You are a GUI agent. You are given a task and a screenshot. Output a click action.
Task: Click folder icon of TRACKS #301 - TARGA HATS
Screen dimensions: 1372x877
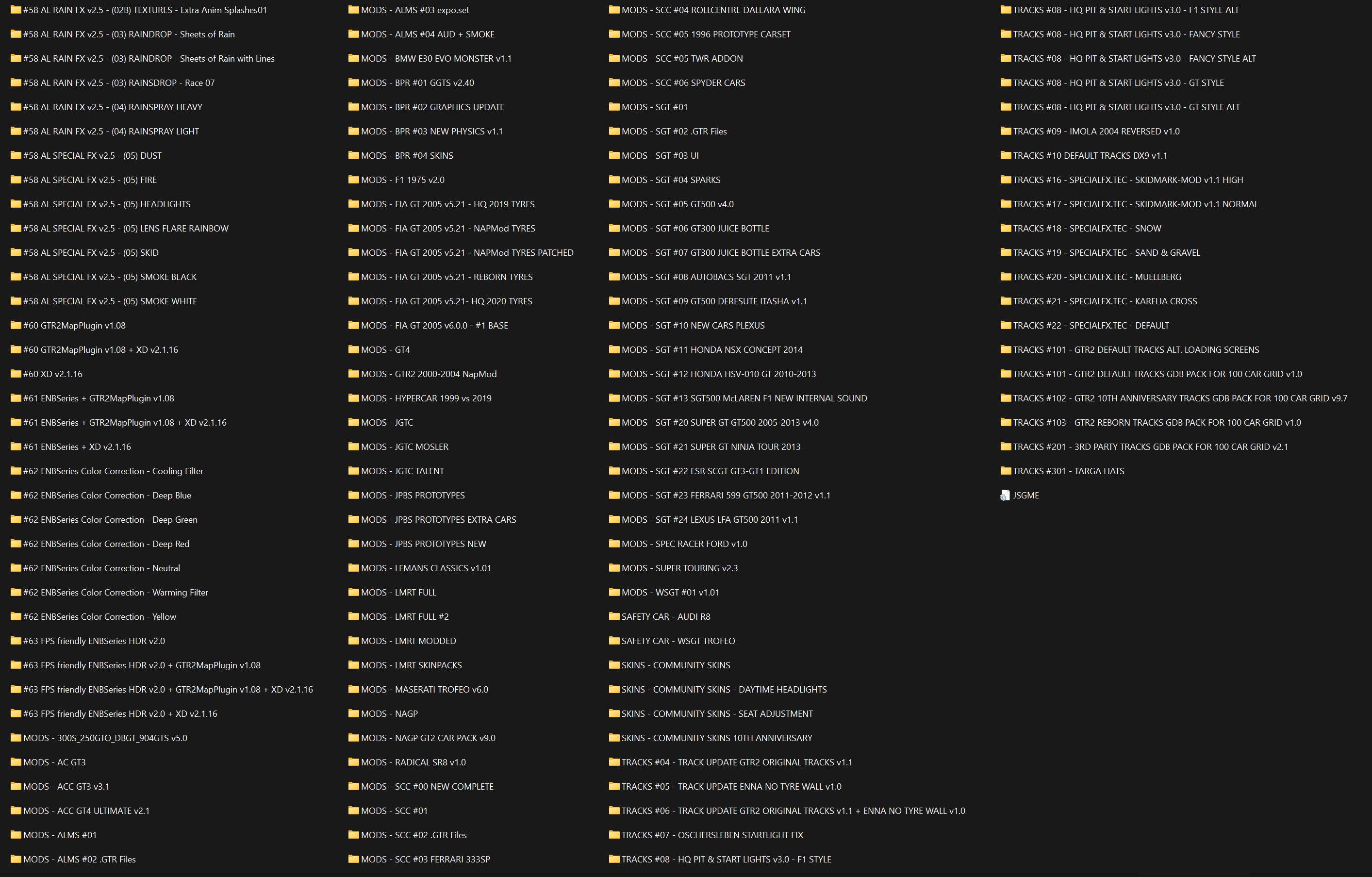coord(1005,471)
